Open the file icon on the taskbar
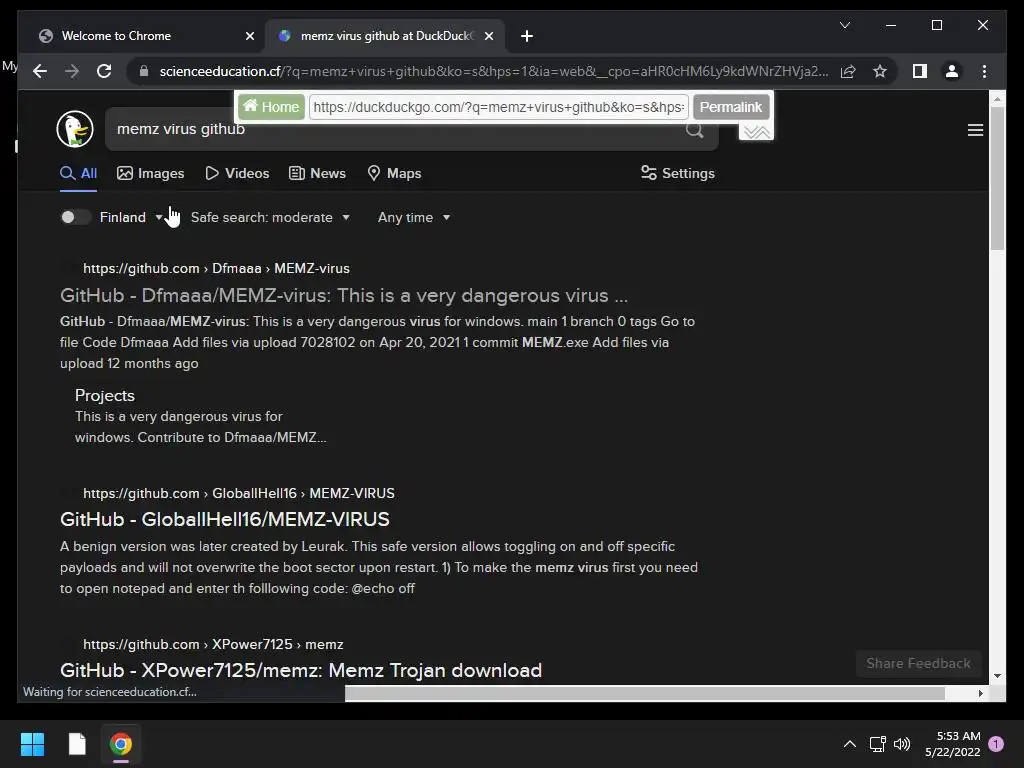Screen dimensions: 1024x768 [x=77, y=744]
